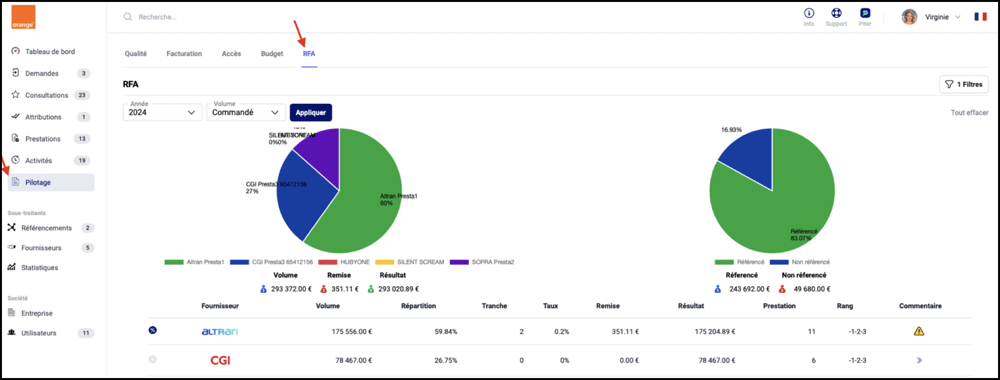Click Tout effacer link

pyautogui.click(x=969, y=112)
